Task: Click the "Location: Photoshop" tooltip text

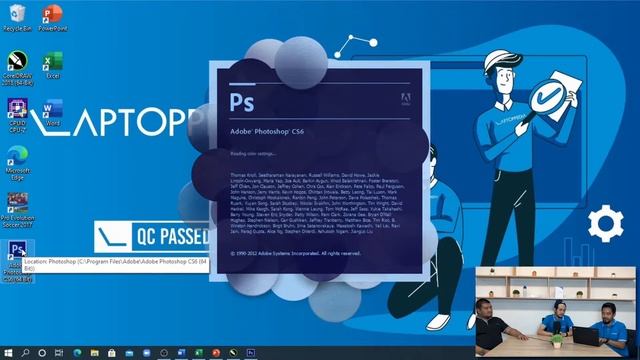Action: pyautogui.click(x=116, y=264)
